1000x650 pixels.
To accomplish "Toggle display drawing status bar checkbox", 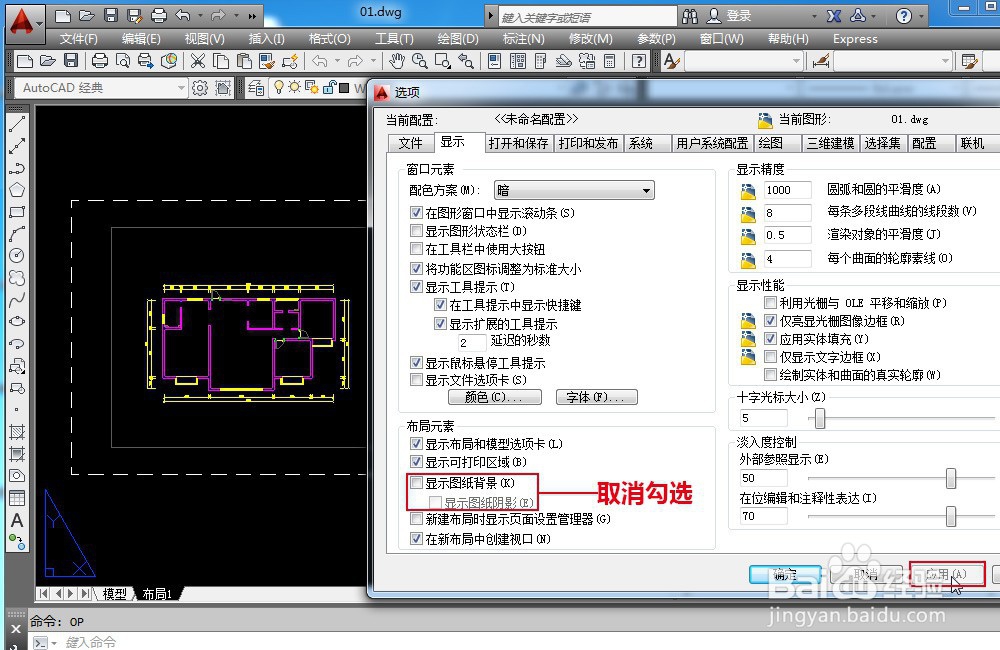I will point(416,230).
